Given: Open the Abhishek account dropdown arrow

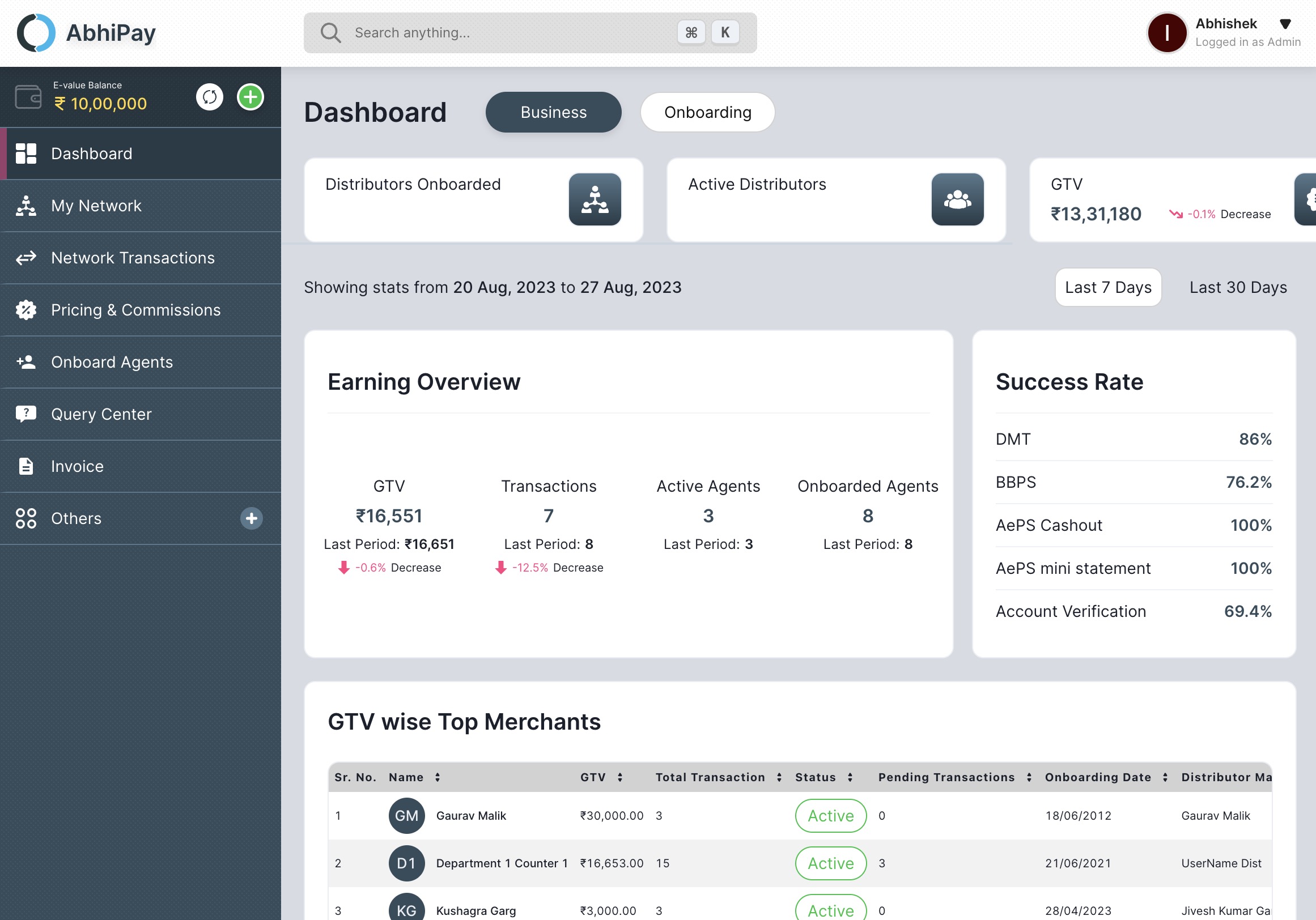Looking at the screenshot, I should pyautogui.click(x=1284, y=24).
